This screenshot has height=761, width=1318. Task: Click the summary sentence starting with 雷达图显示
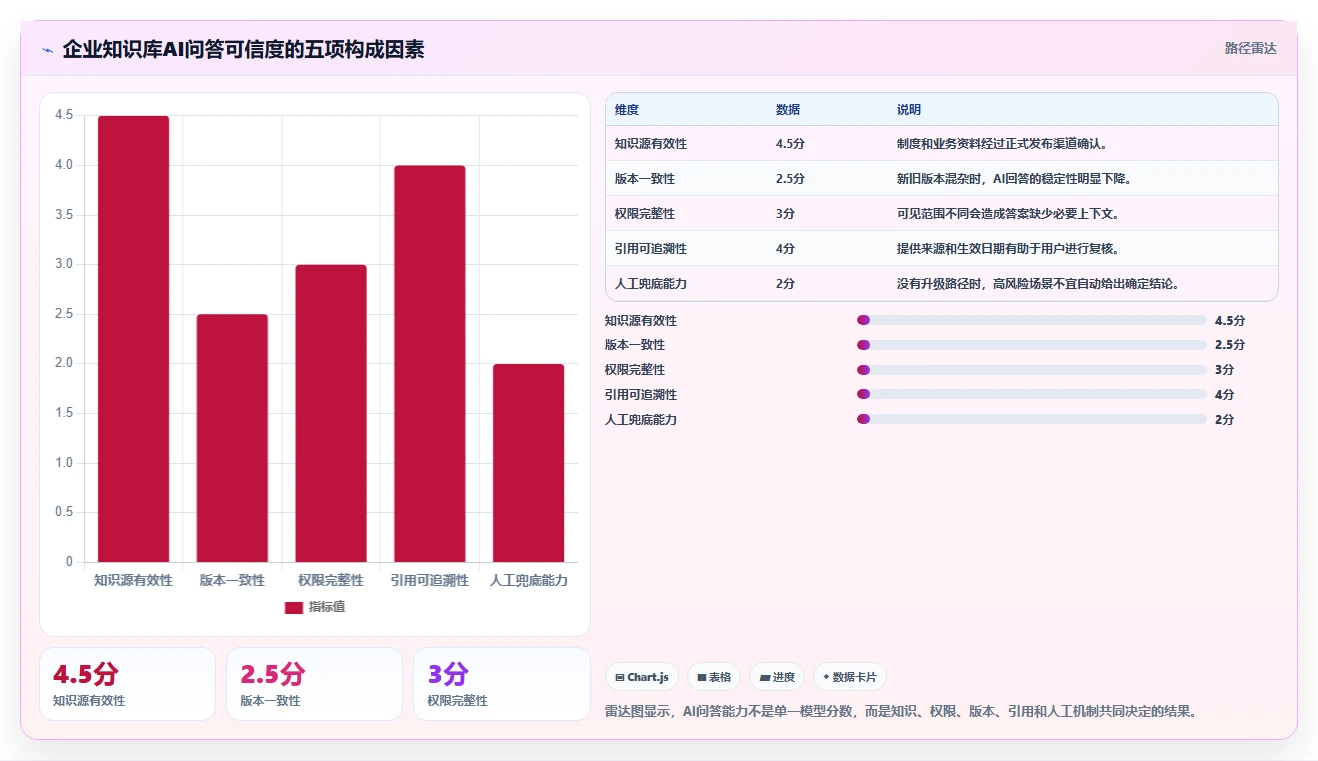(x=901, y=712)
